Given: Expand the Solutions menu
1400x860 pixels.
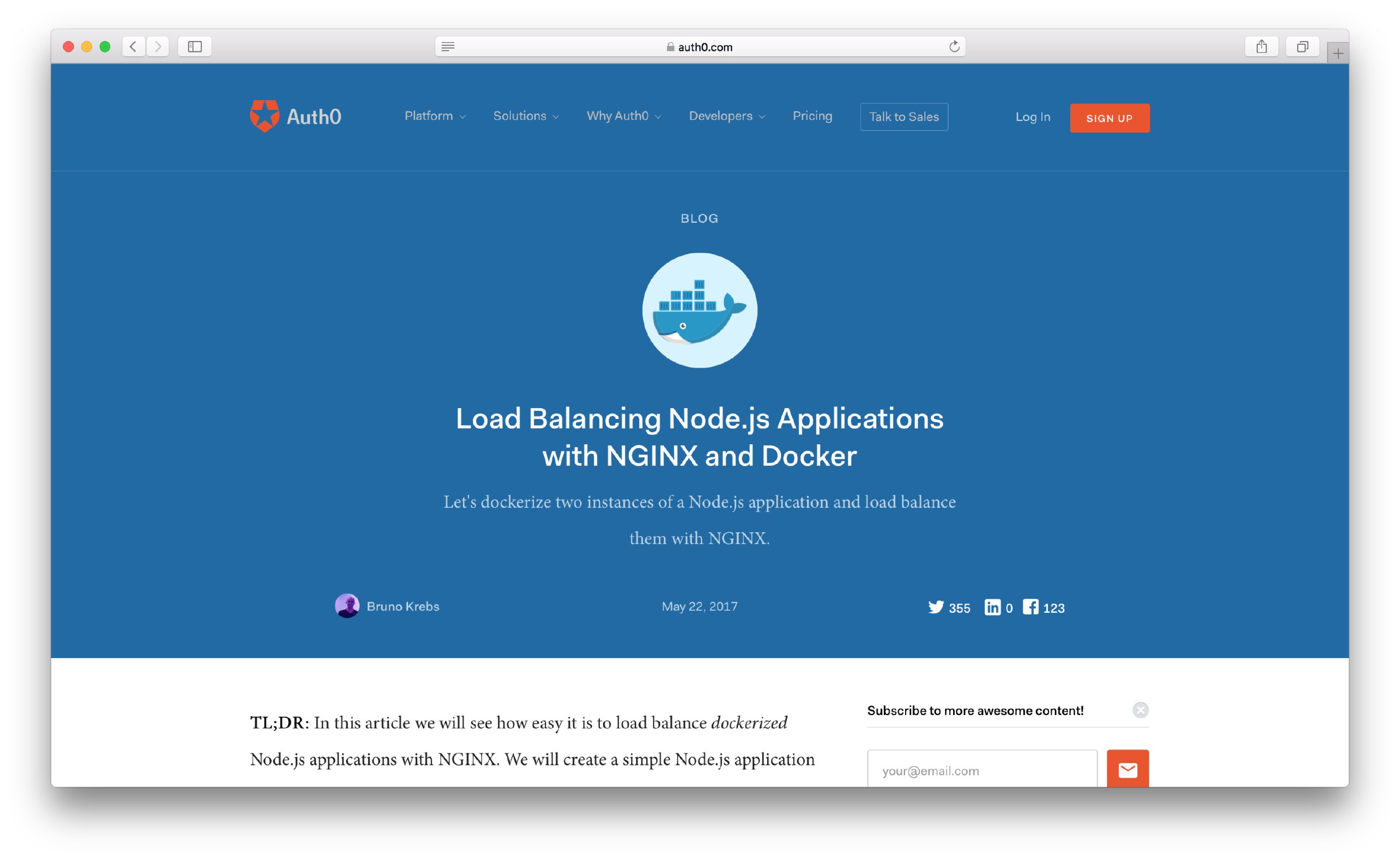Looking at the screenshot, I should pyautogui.click(x=526, y=116).
